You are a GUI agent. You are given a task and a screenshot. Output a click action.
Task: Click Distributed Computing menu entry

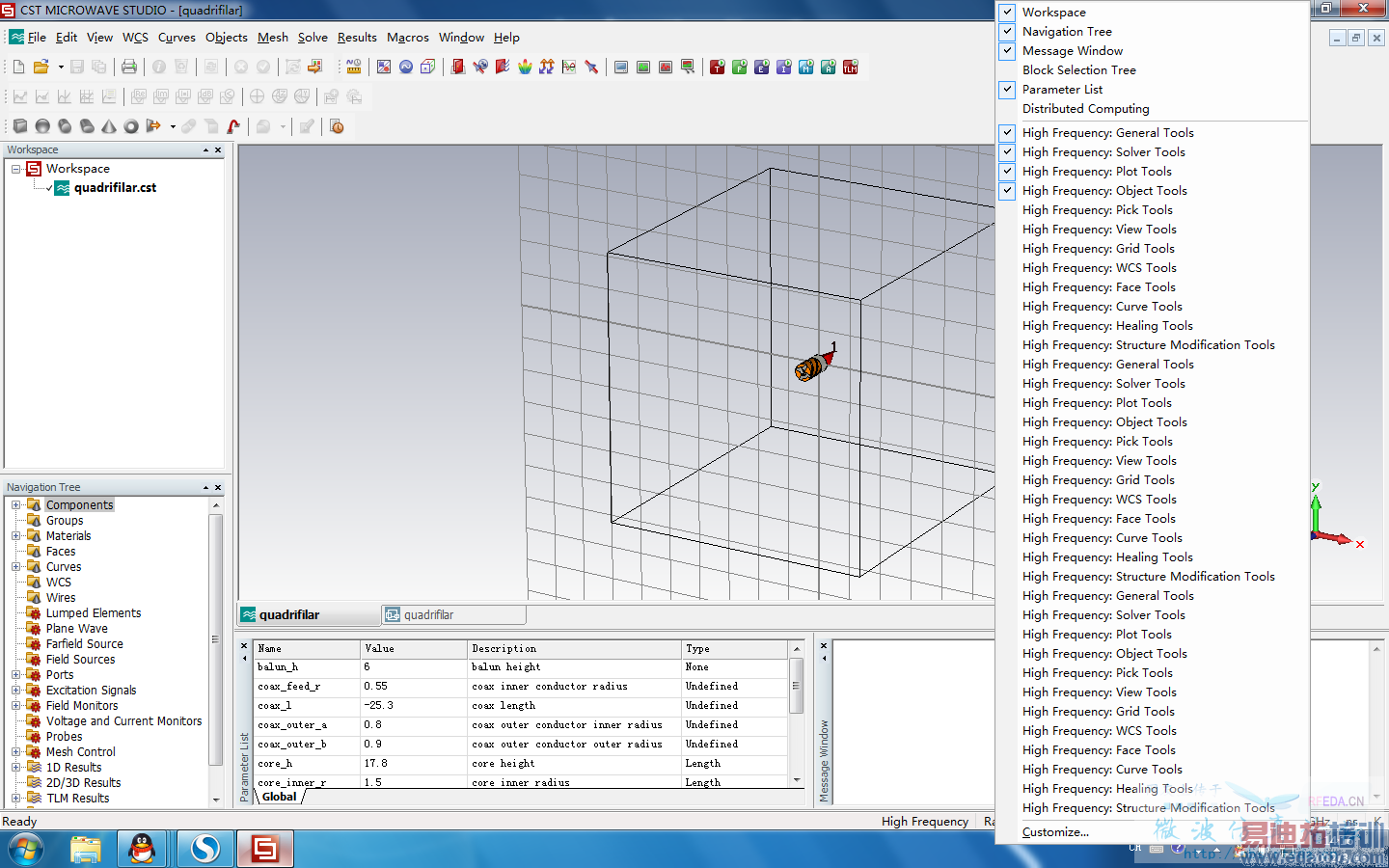(1086, 109)
